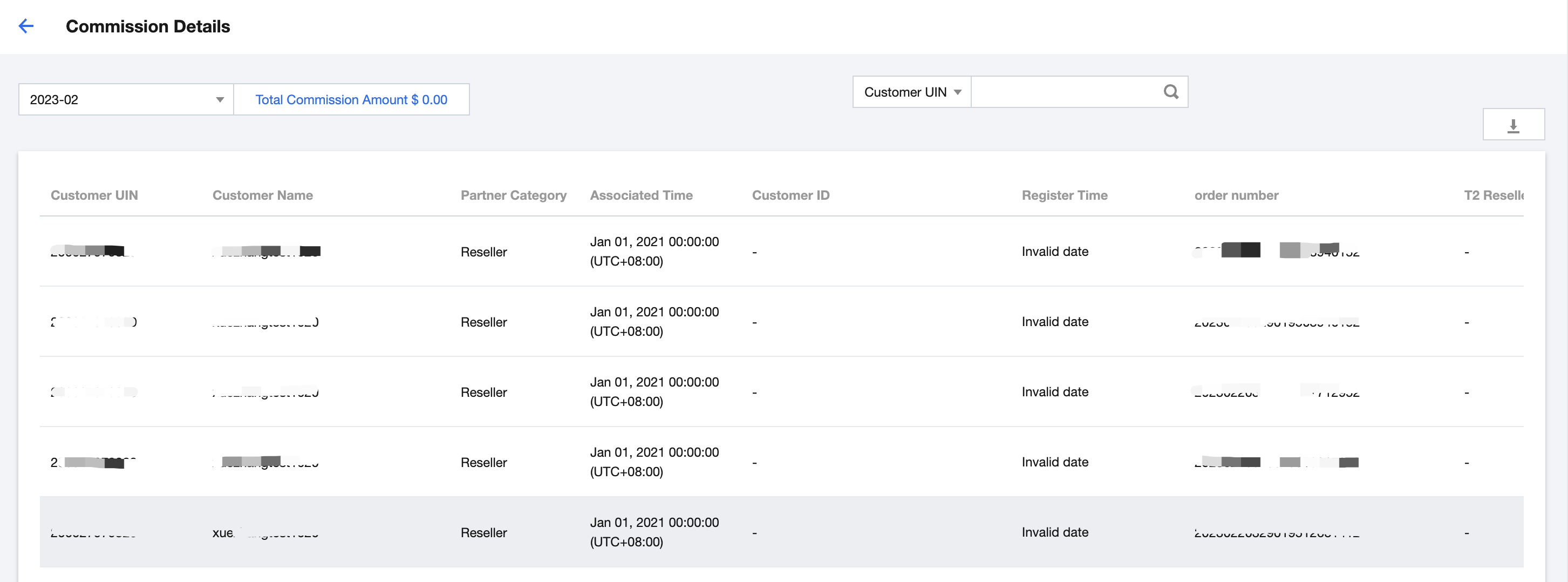Focus the customer search input field
The height and width of the screenshot is (582, 1568).
coord(1065,92)
